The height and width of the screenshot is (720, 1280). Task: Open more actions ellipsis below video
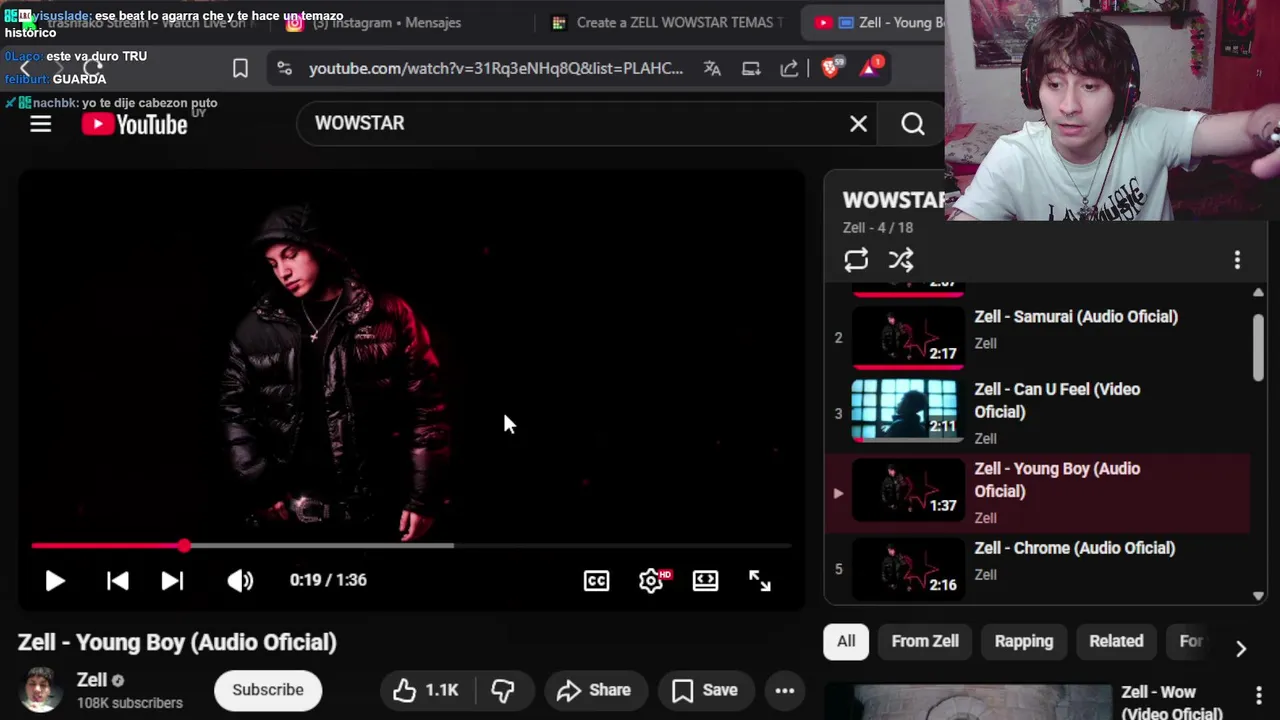(x=785, y=690)
